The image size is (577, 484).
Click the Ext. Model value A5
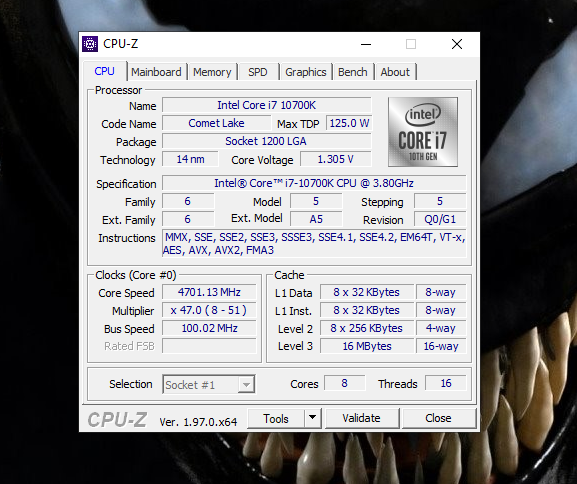[x=316, y=219]
